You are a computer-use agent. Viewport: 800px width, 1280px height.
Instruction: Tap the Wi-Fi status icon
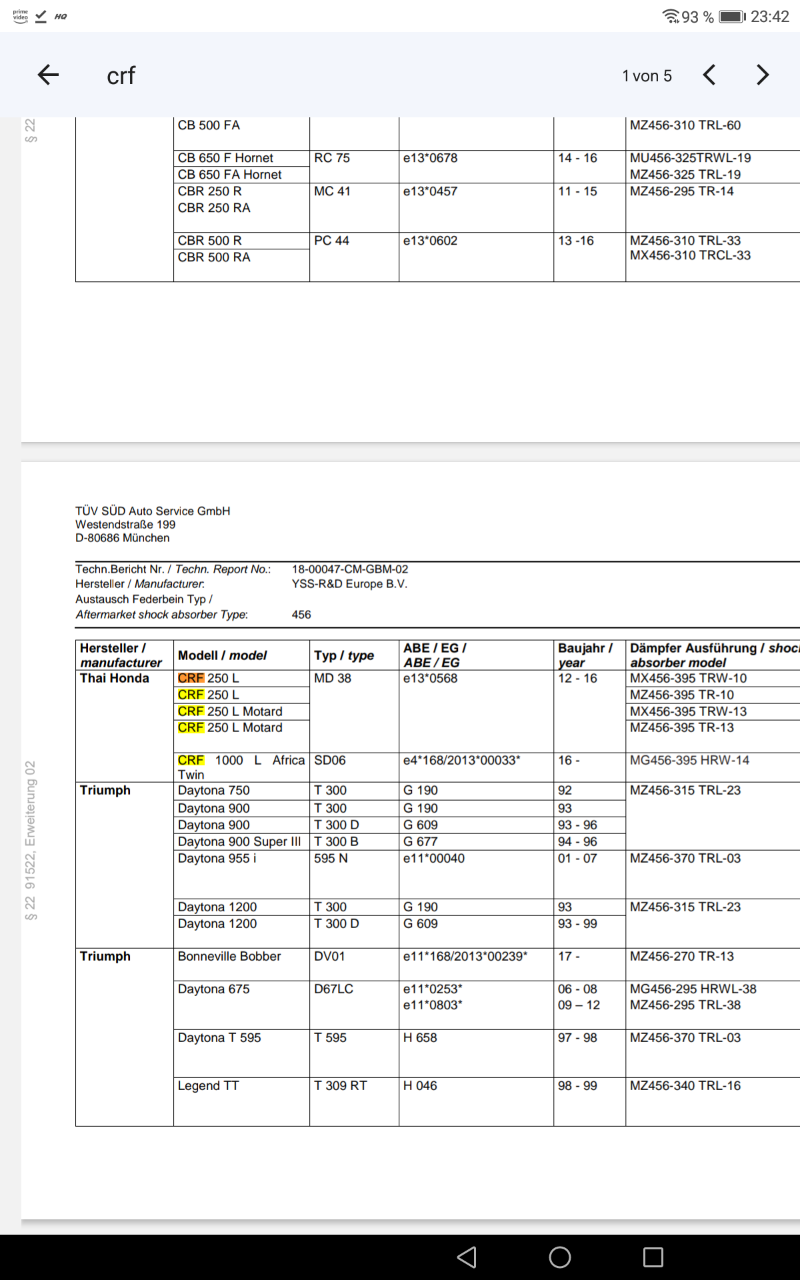(670, 16)
